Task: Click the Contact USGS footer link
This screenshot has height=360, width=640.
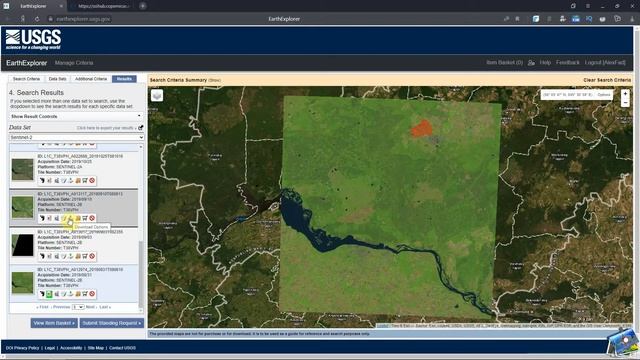Action: point(122,348)
